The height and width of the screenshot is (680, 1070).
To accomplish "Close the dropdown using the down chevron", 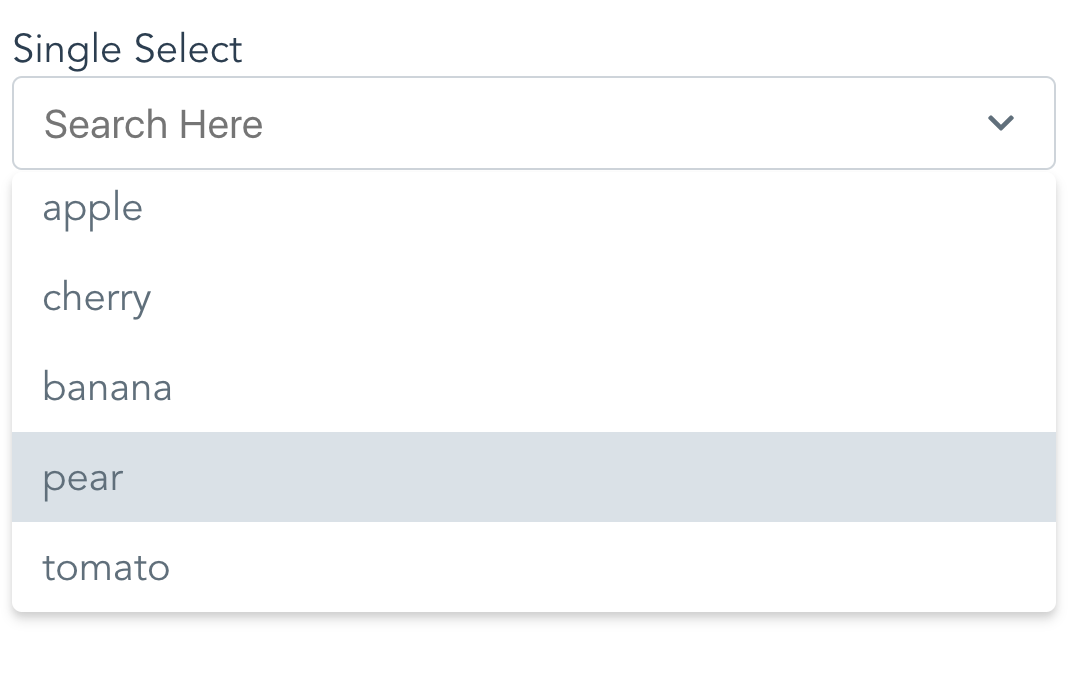I will [1001, 123].
